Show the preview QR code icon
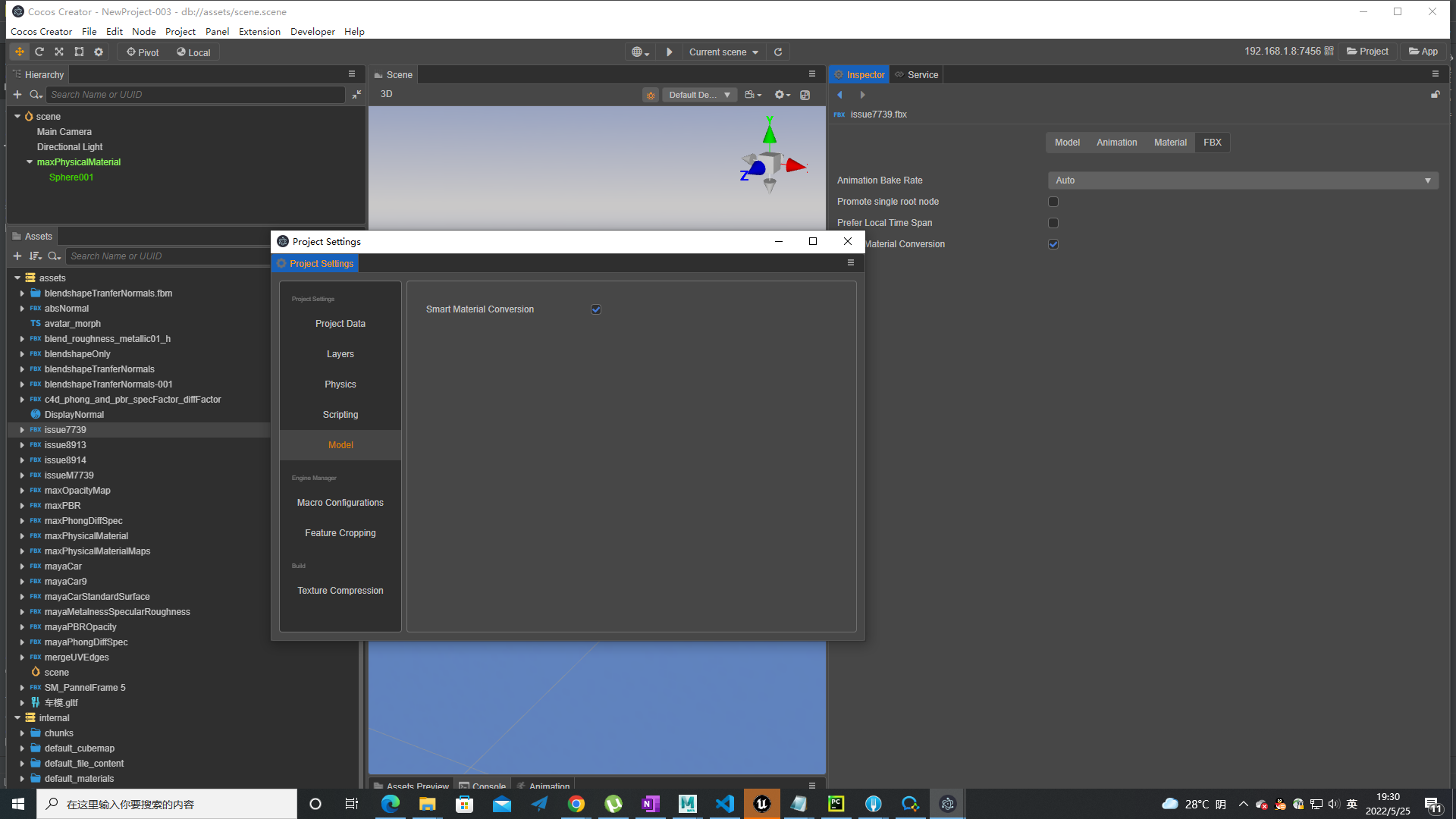Viewport: 1456px width, 819px height. click(x=1329, y=51)
